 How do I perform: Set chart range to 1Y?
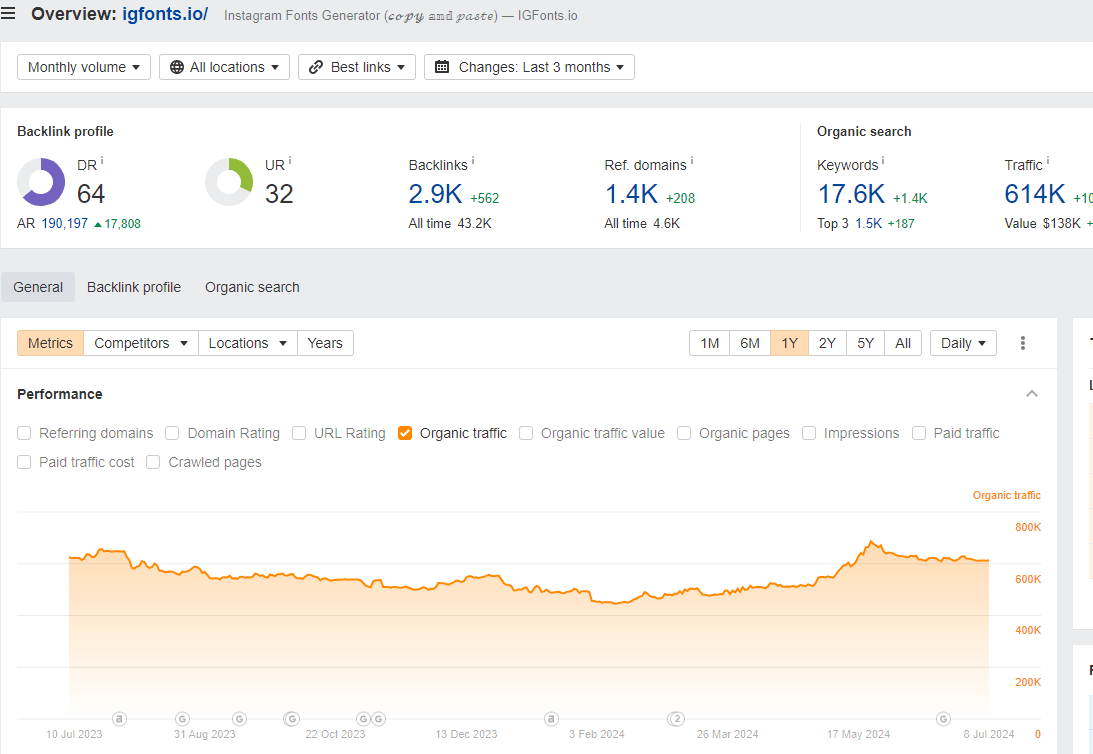pyautogui.click(x=789, y=343)
